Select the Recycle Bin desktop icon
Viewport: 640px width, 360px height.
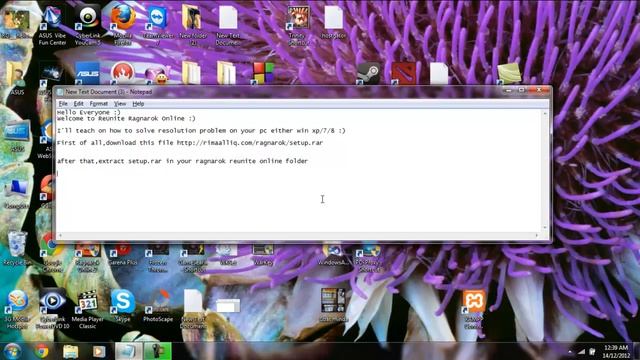pyautogui.click(x=17, y=248)
